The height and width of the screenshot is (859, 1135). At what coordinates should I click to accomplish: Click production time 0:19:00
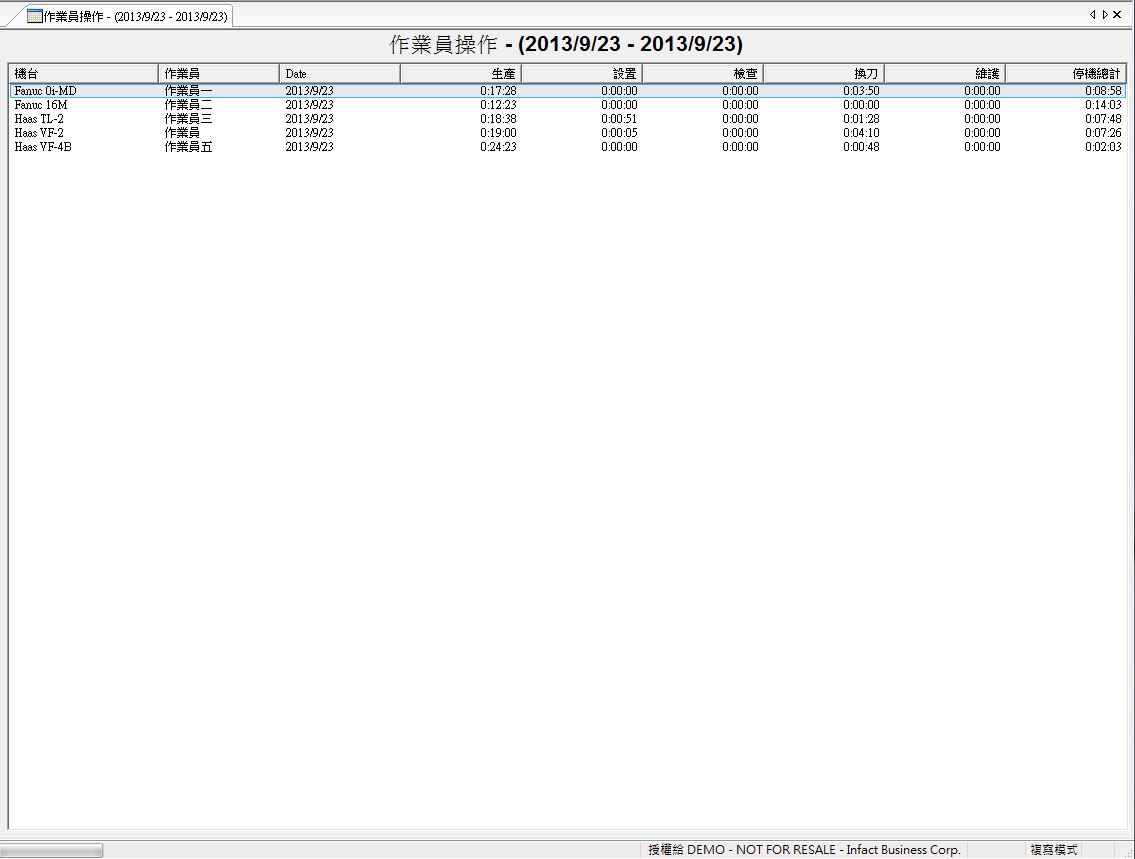pos(498,132)
